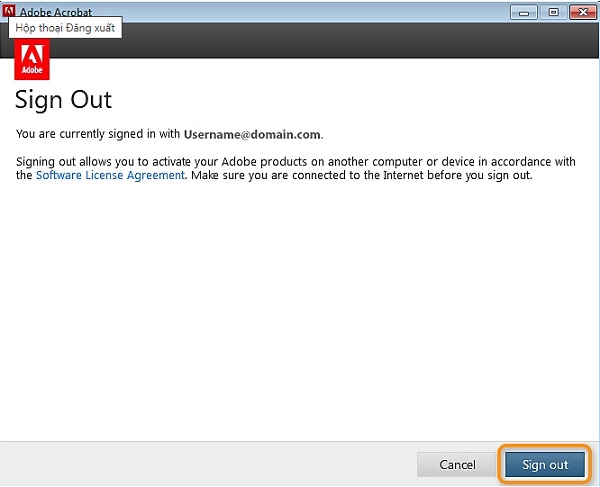
Task: Click the gray footer bar beside Cancel
Action: click(x=207, y=464)
